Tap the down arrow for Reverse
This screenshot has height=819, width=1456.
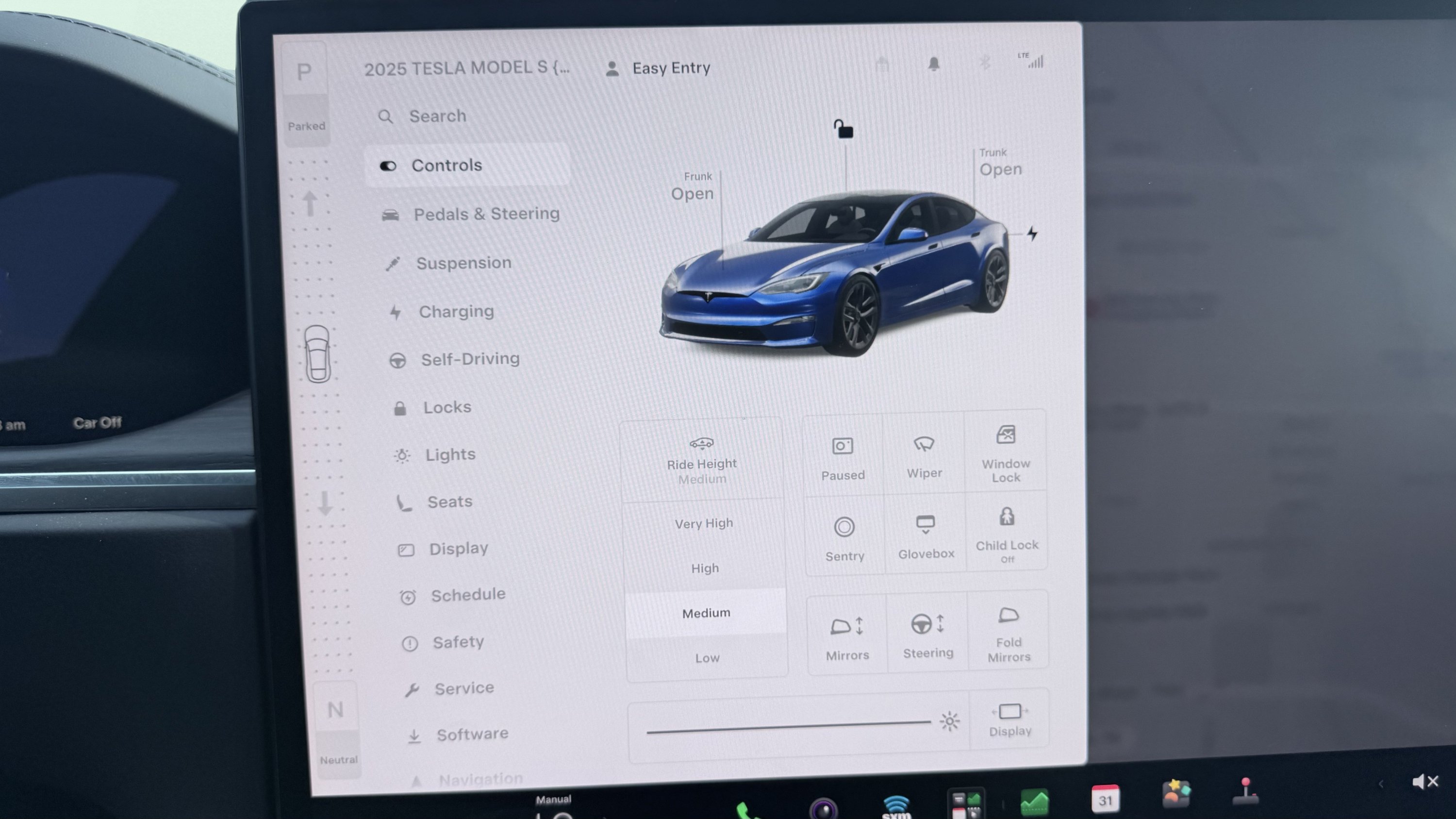tap(324, 503)
